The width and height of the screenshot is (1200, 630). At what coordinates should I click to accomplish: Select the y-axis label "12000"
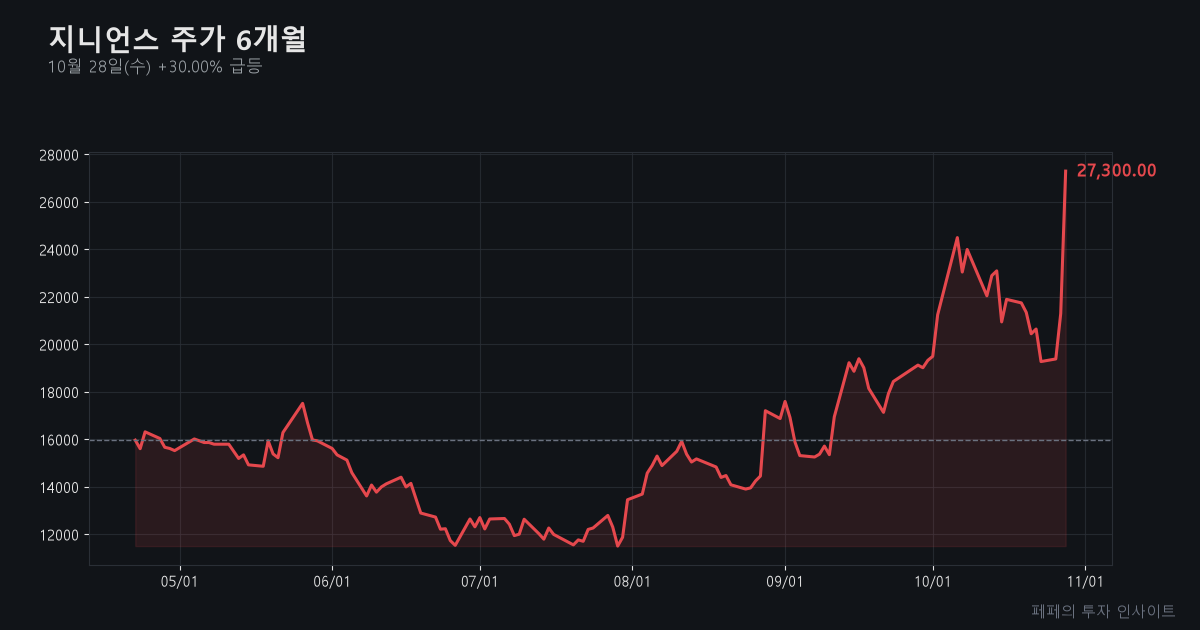point(59,535)
